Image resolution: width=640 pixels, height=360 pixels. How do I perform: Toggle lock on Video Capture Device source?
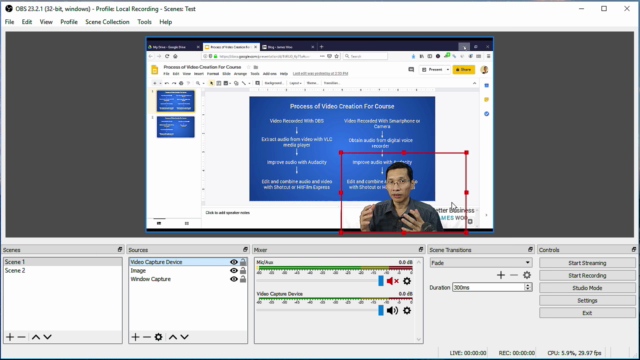click(243, 262)
